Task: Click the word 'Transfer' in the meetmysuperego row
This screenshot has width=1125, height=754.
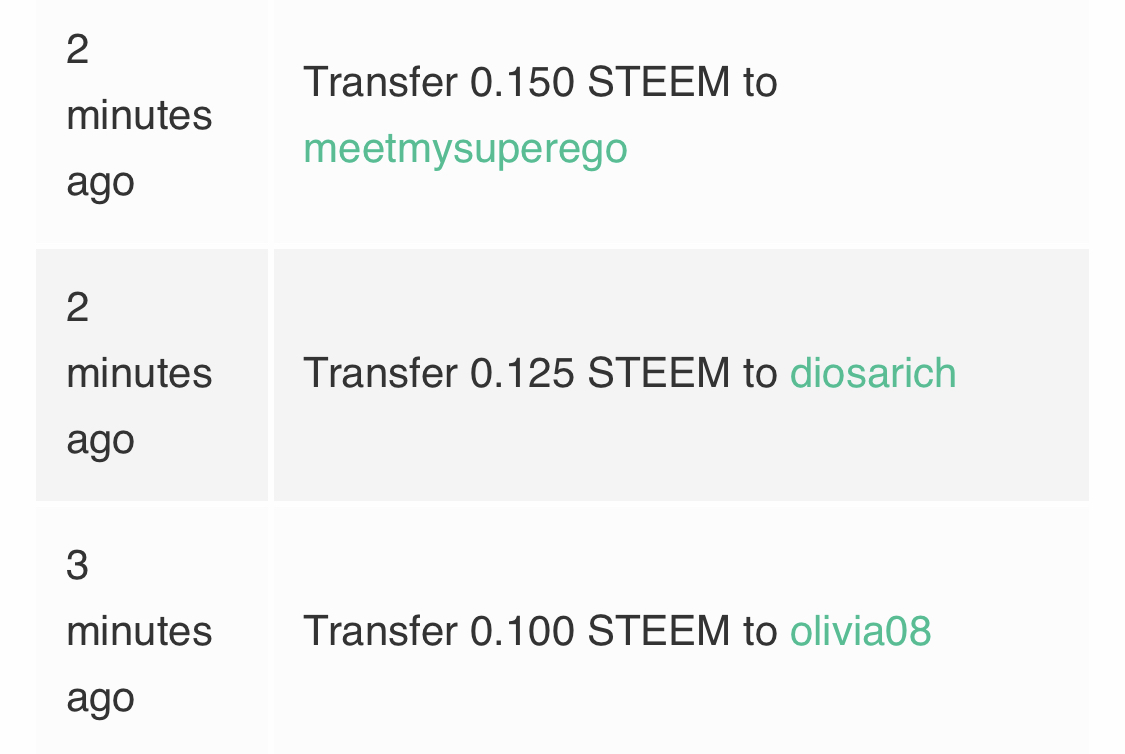Action: [x=380, y=82]
